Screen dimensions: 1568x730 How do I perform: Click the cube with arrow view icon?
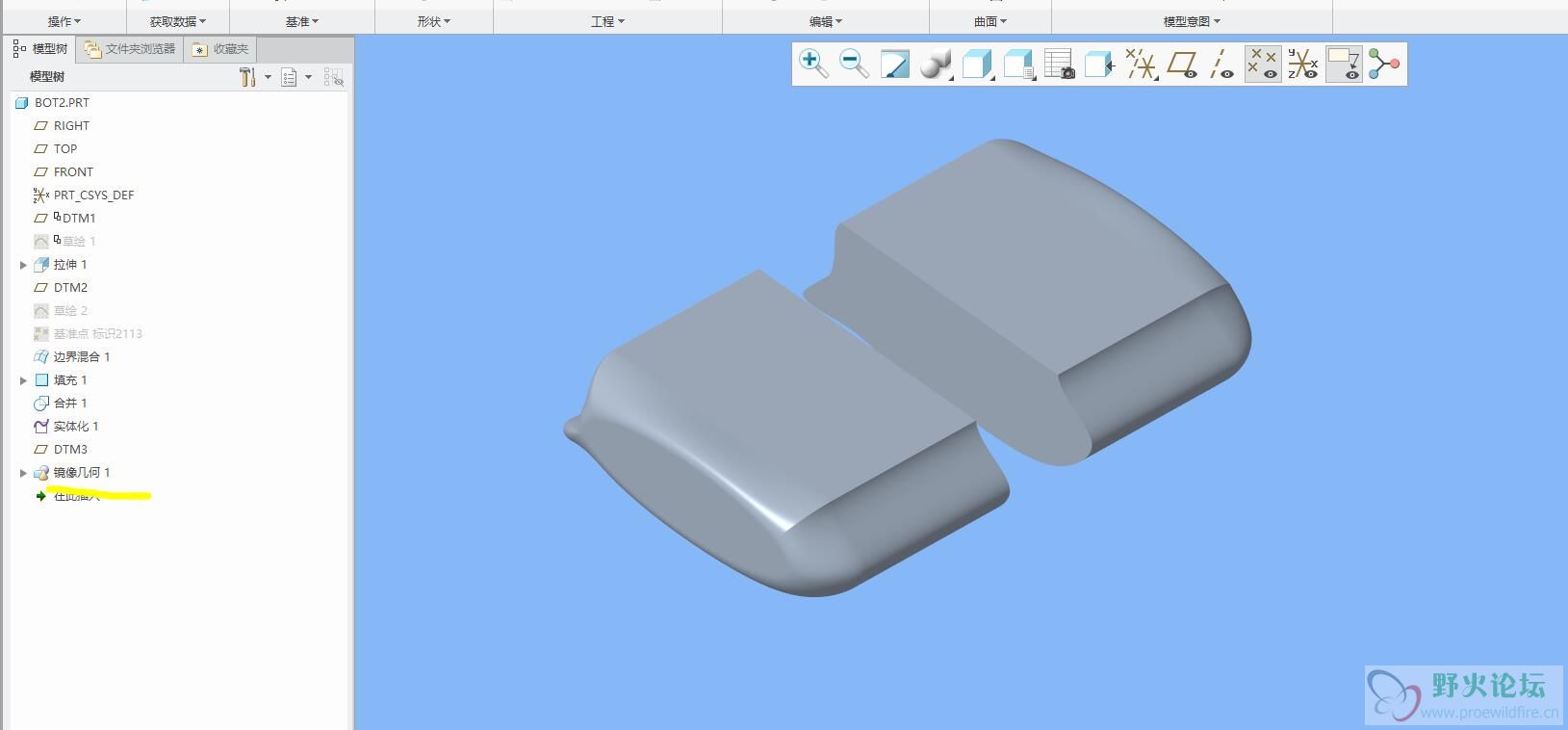1099,65
